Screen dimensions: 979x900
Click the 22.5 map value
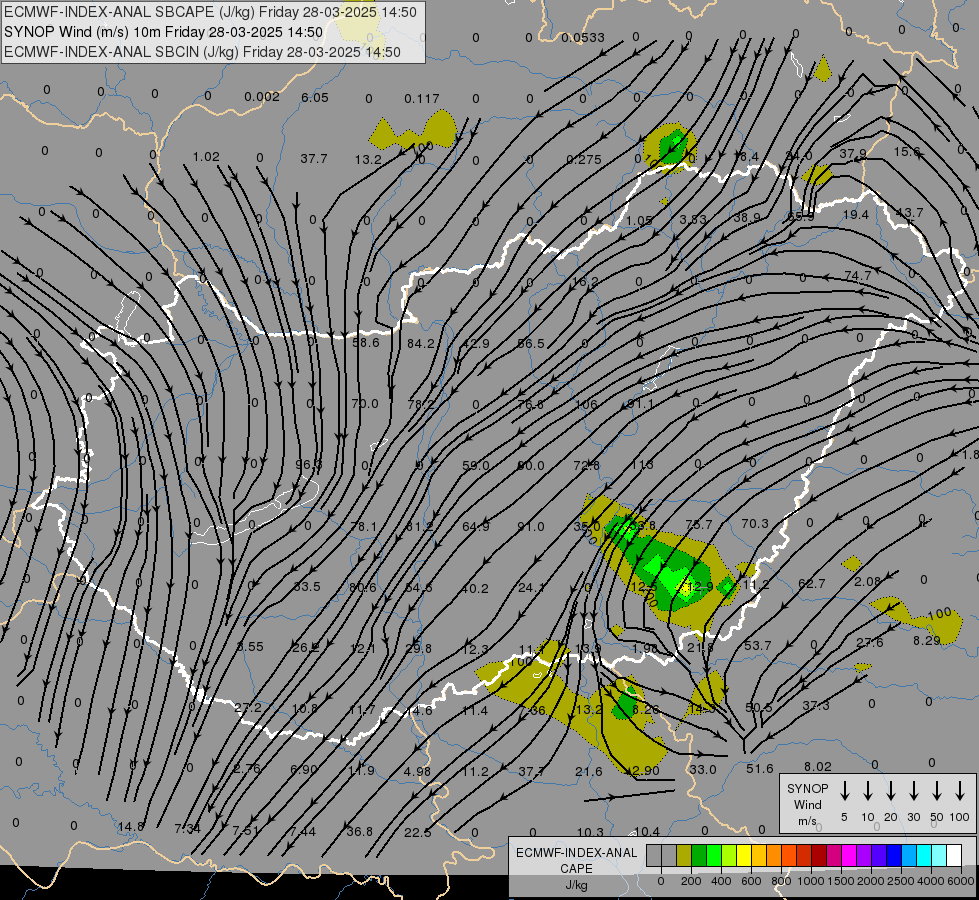(417, 833)
